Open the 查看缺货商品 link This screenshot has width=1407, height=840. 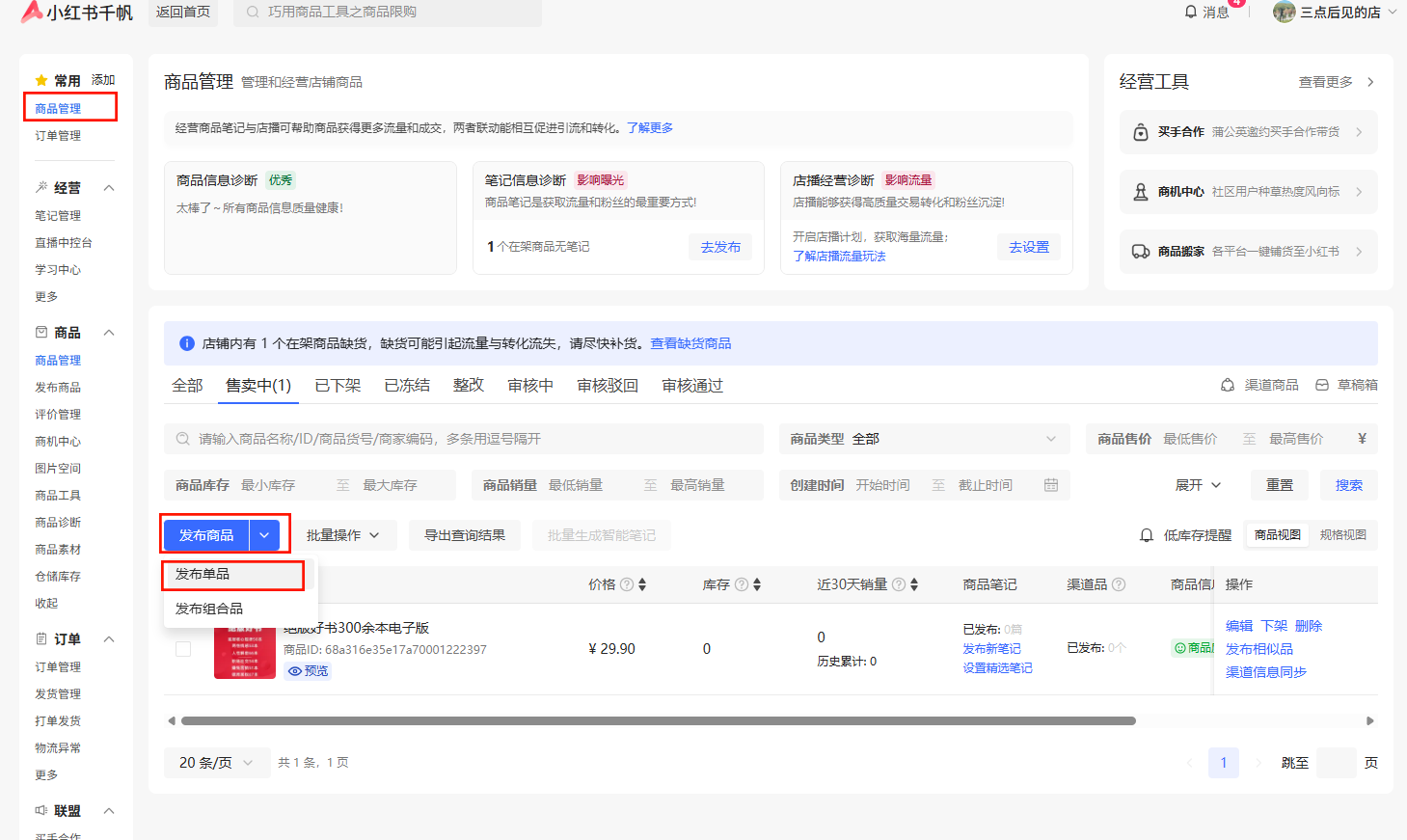click(690, 343)
